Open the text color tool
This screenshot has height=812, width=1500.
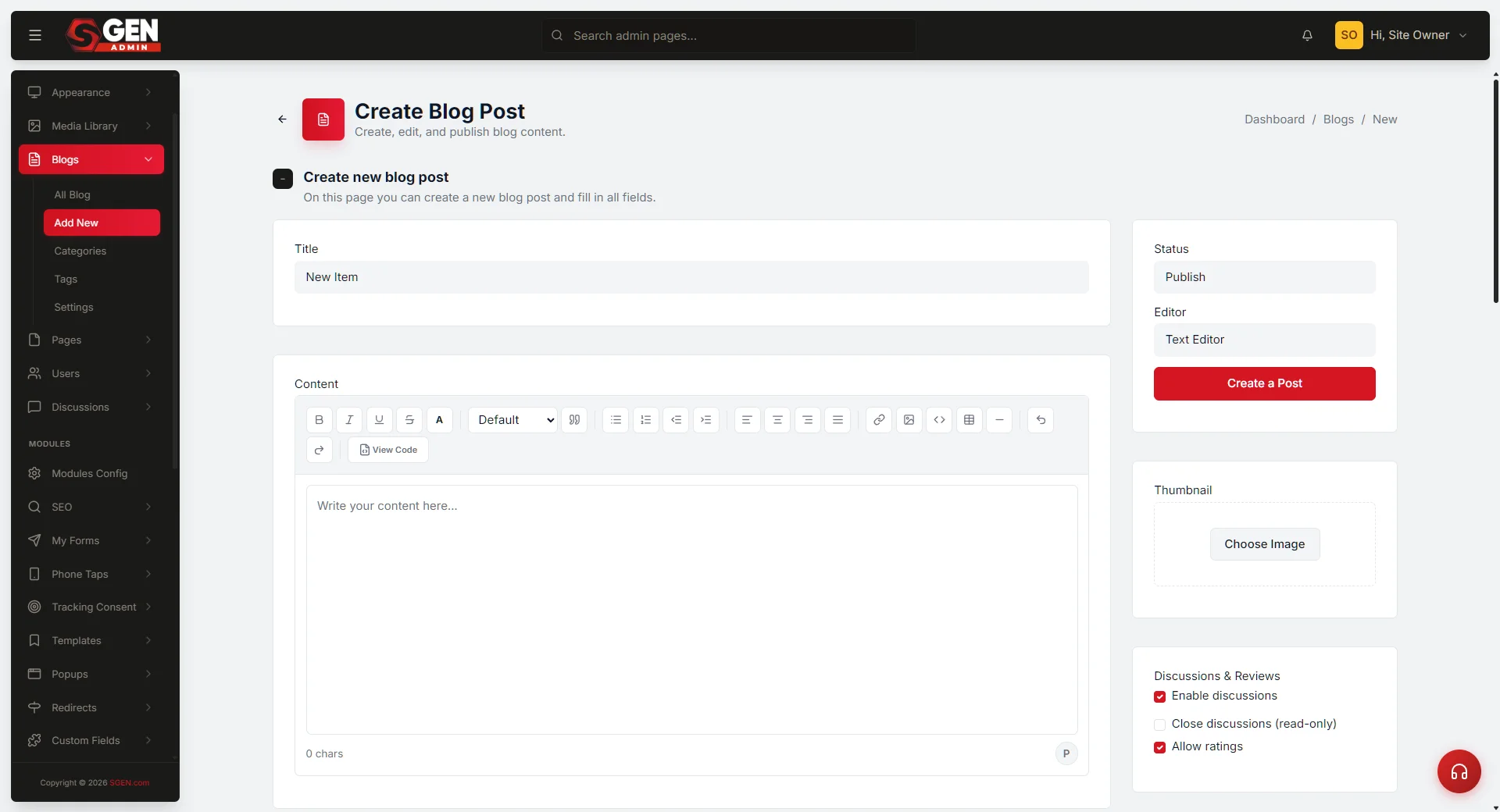439,420
